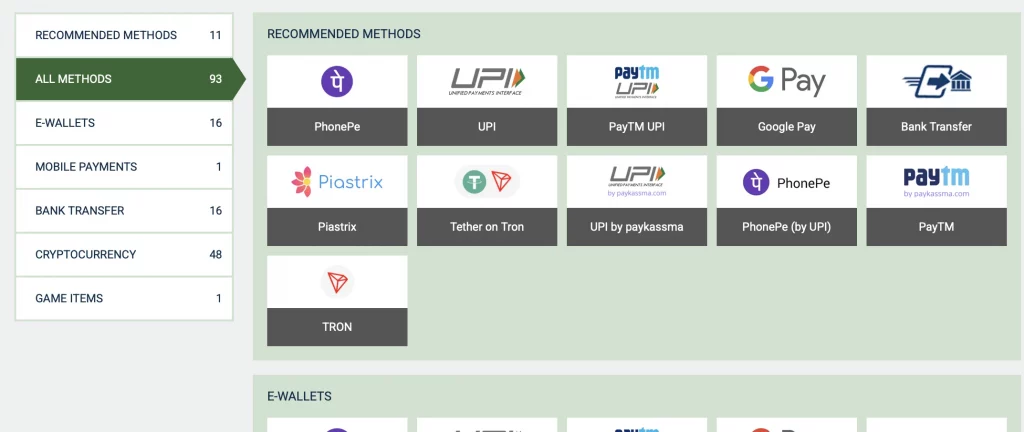This screenshot has width=1024, height=432.
Task: Select the PayTM label button
Action: pyautogui.click(x=936, y=227)
